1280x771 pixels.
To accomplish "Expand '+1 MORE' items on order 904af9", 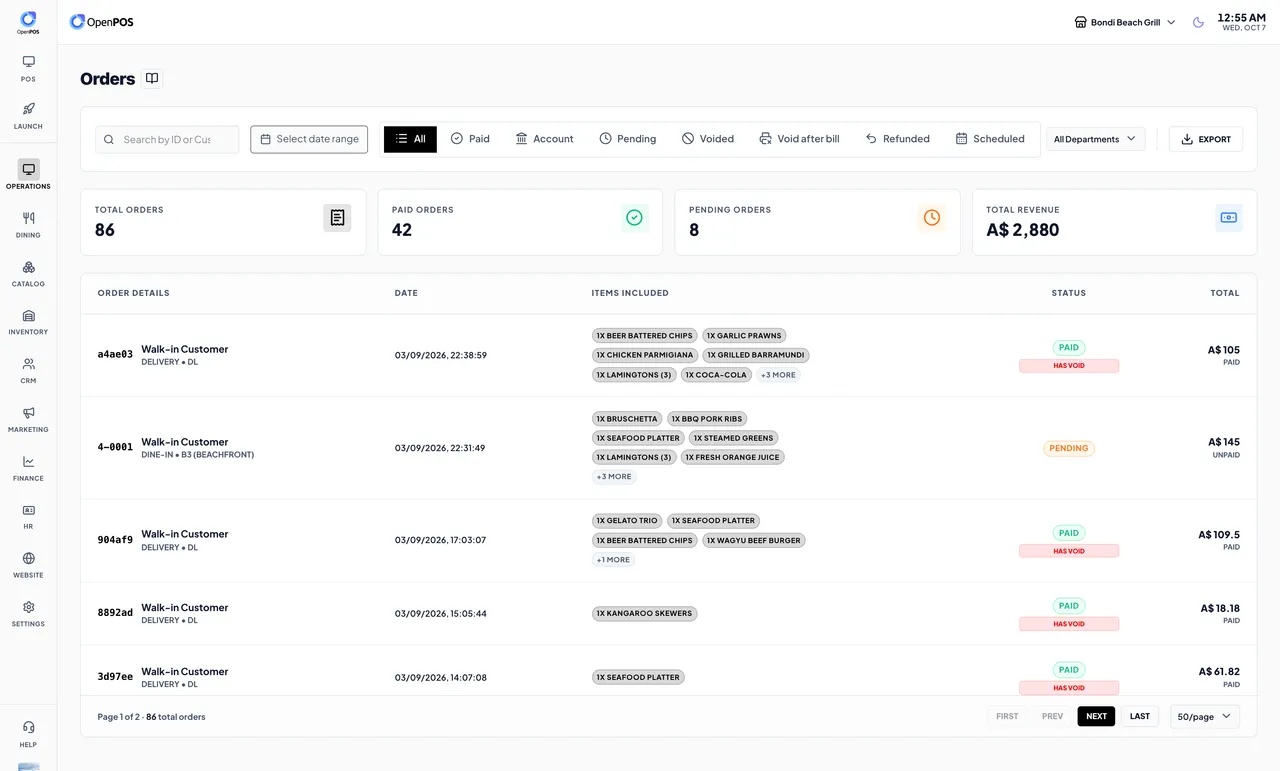I will 613,560.
